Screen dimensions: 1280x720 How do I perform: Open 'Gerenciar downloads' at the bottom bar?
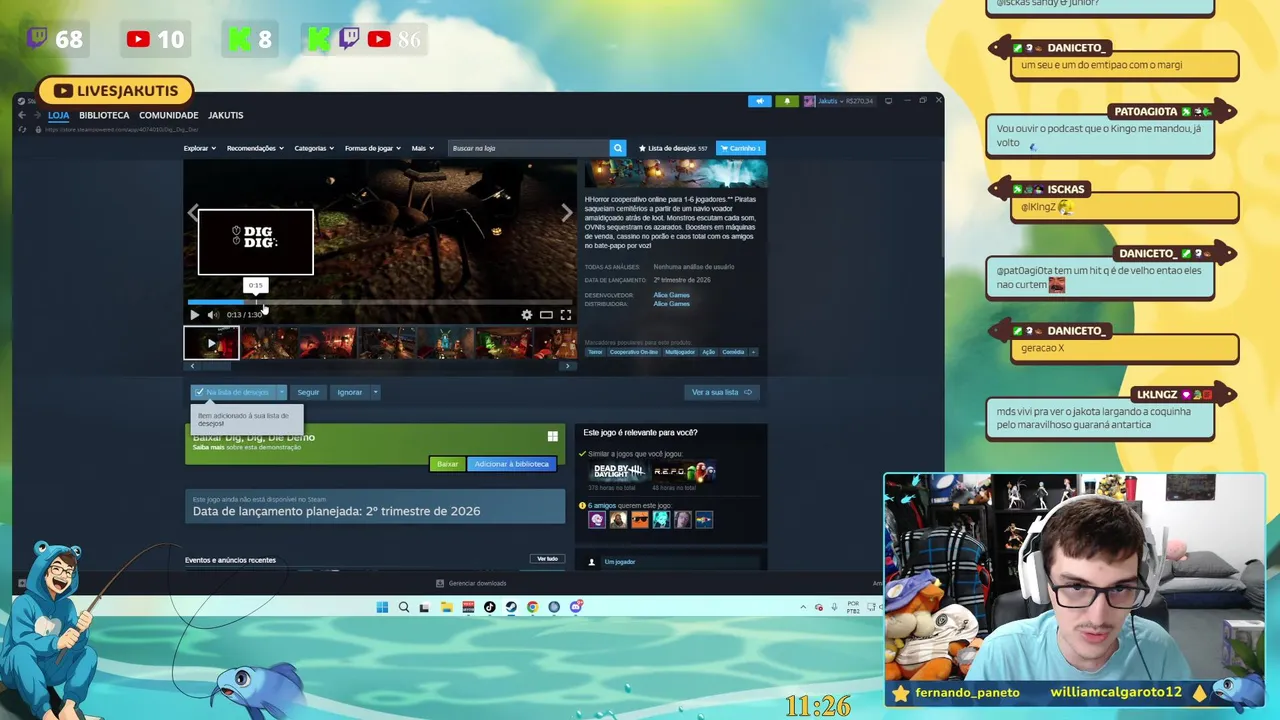471,583
